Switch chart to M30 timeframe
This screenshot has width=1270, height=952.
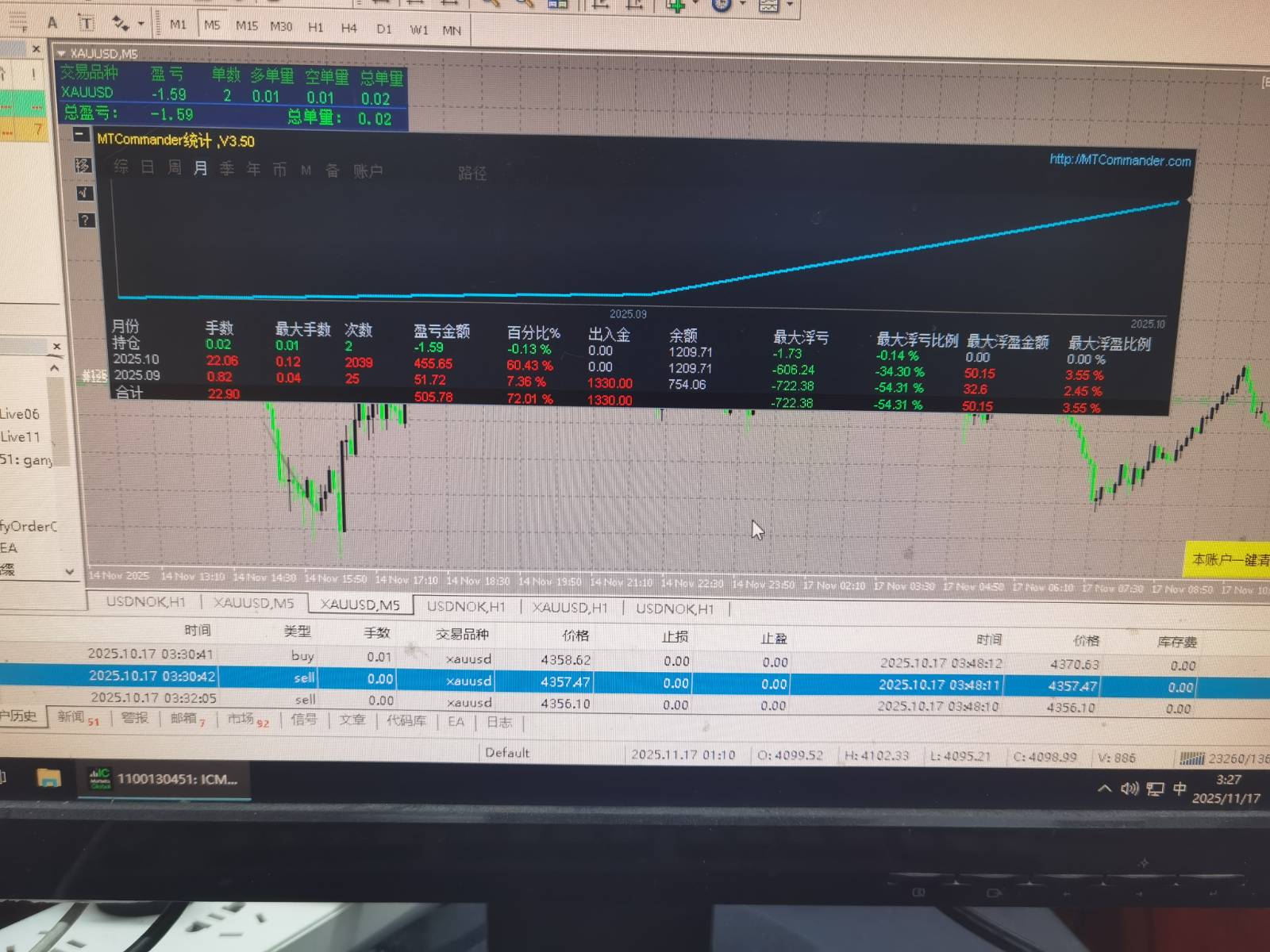tap(281, 26)
